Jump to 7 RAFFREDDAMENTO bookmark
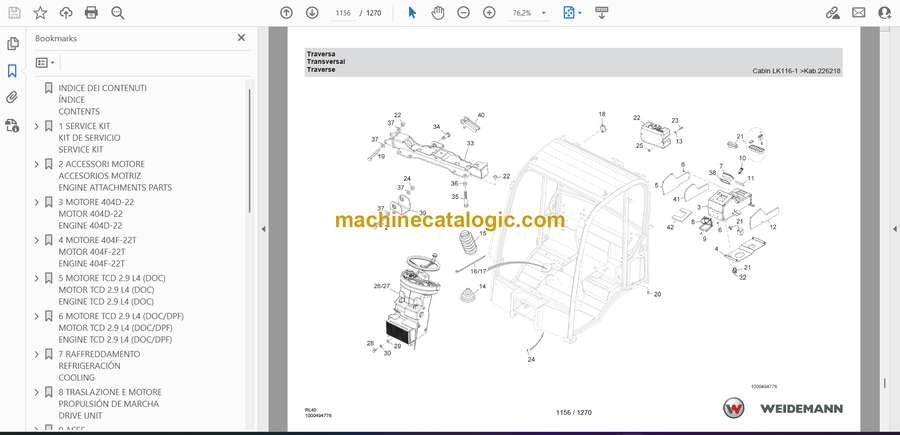Screen dimensions: 900x435 point(101,354)
